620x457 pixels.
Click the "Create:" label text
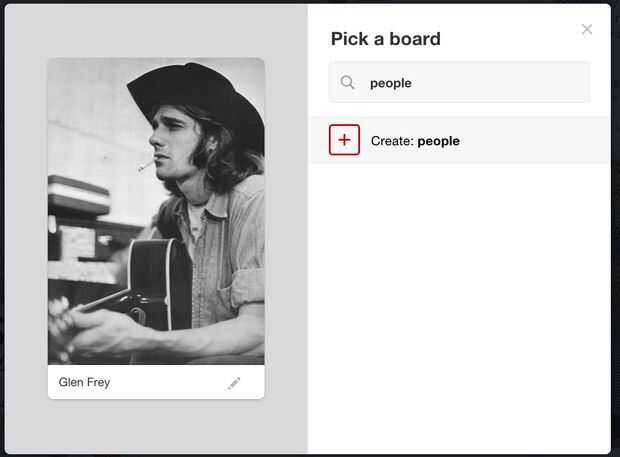pos(392,141)
